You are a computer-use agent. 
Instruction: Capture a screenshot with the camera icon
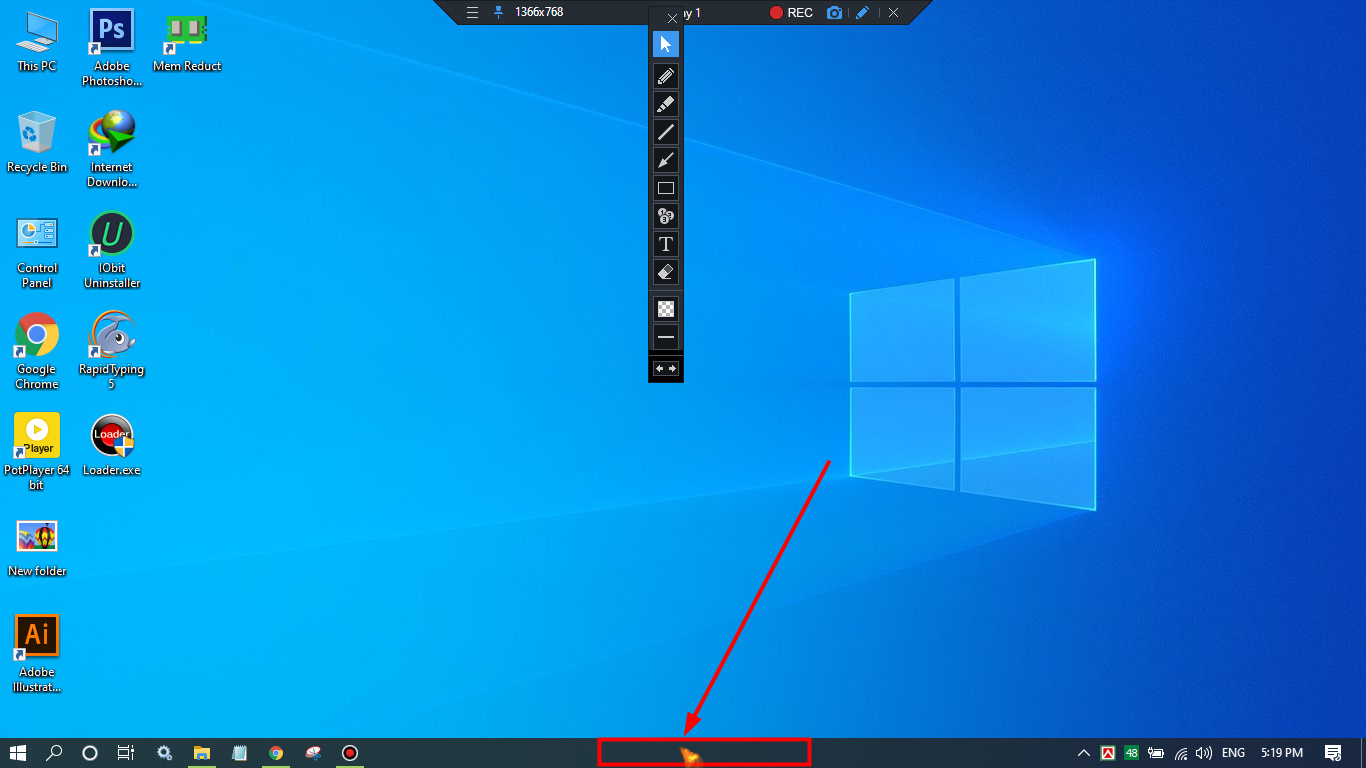point(834,13)
